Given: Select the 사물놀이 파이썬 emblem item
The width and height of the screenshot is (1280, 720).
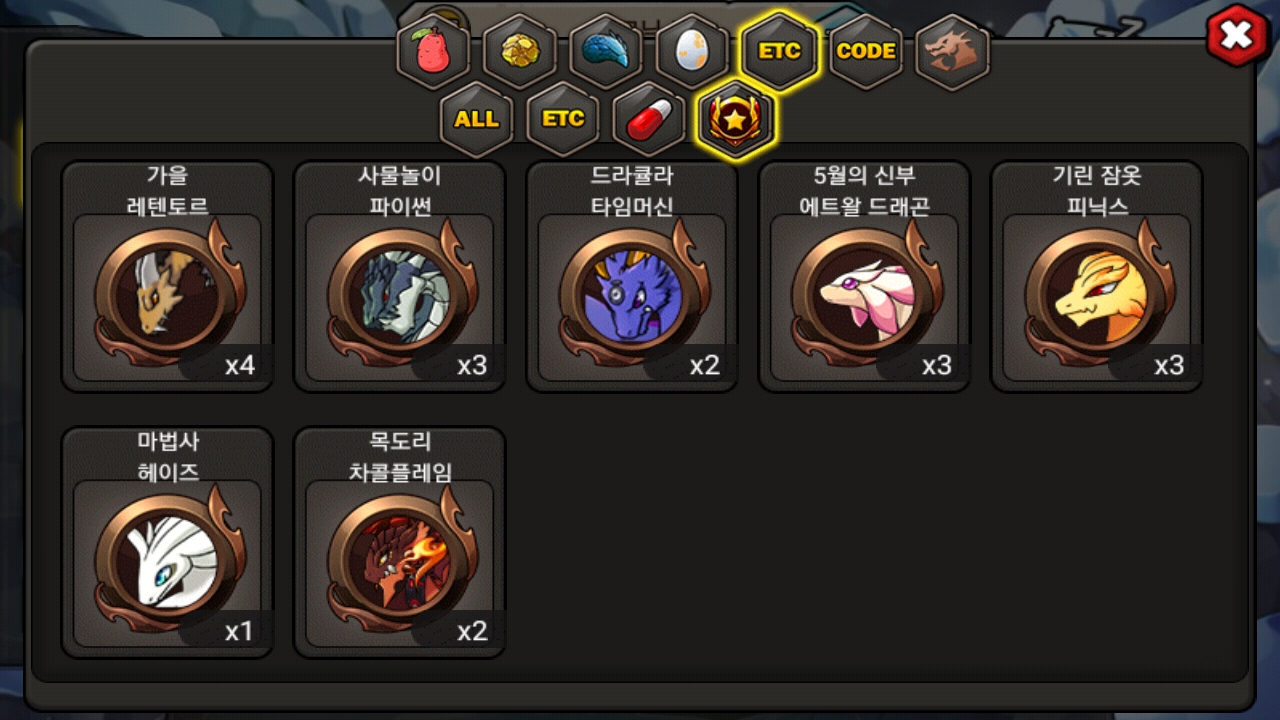Looking at the screenshot, I should 400,277.
